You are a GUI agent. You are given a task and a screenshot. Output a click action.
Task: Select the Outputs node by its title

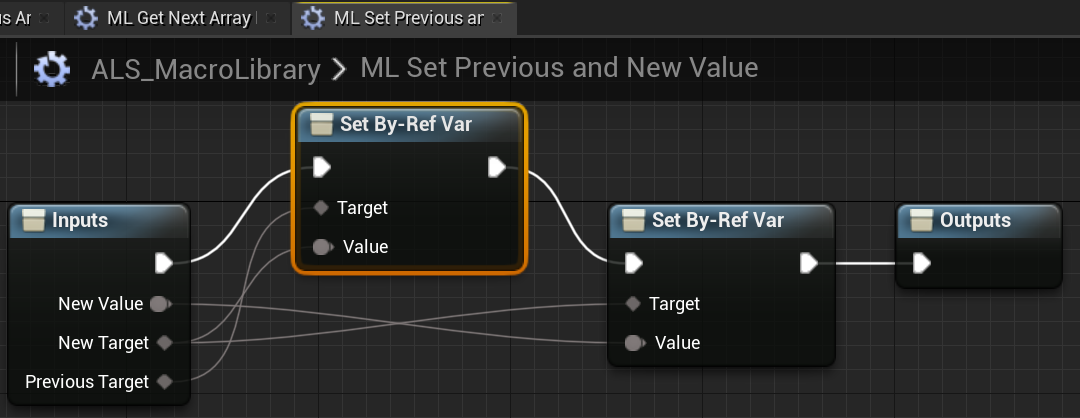(x=975, y=220)
